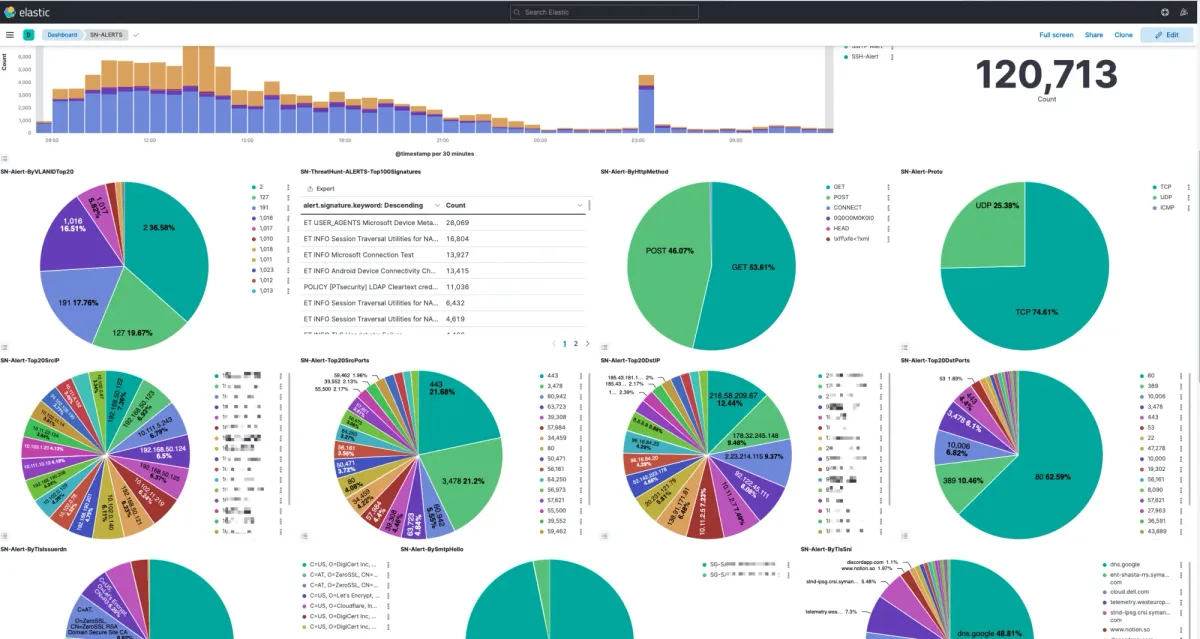The width and height of the screenshot is (1200, 639).
Task: Click the Edit button
Action: (1167, 34)
